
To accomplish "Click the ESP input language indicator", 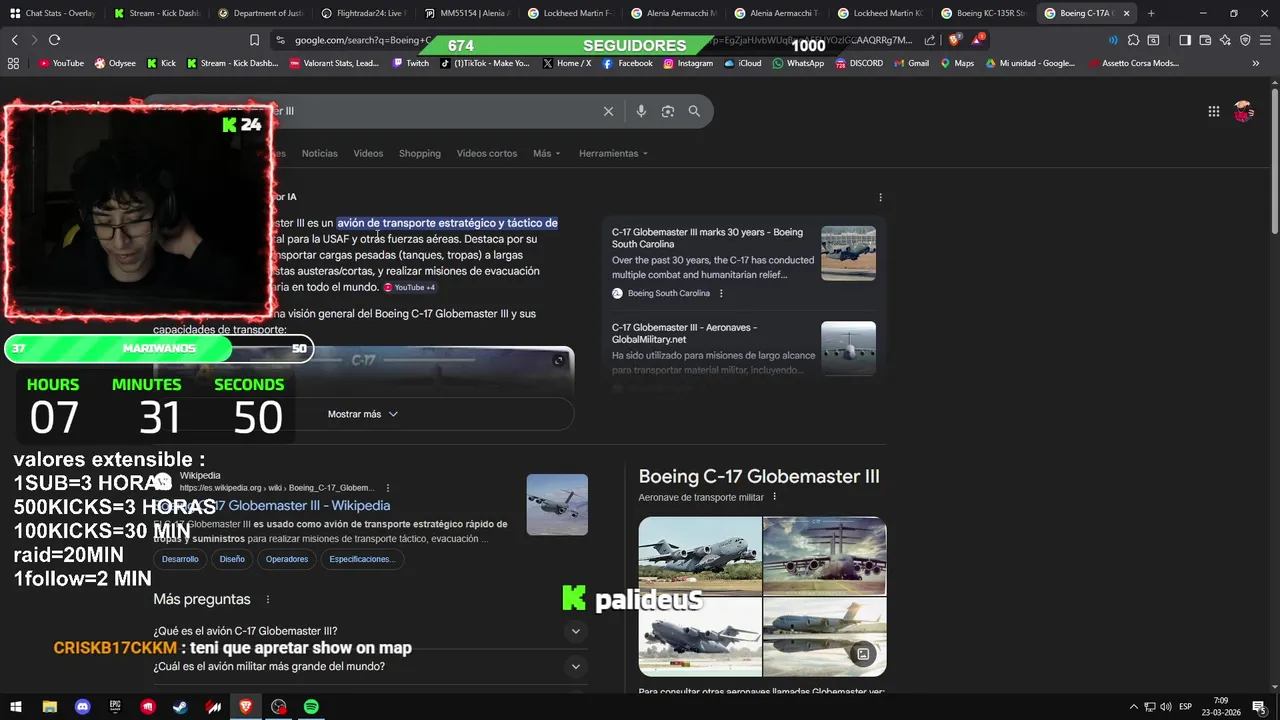I will [x=1185, y=707].
